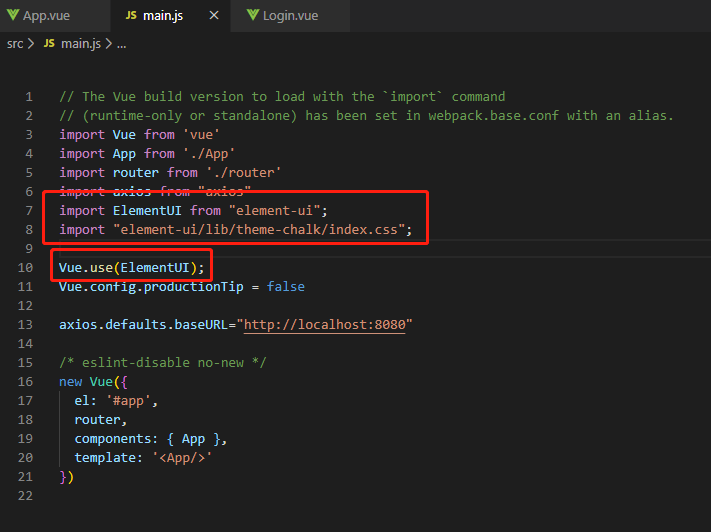Place cursor on 'import Vue from' line
The height and width of the screenshot is (532, 711).
[139, 135]
